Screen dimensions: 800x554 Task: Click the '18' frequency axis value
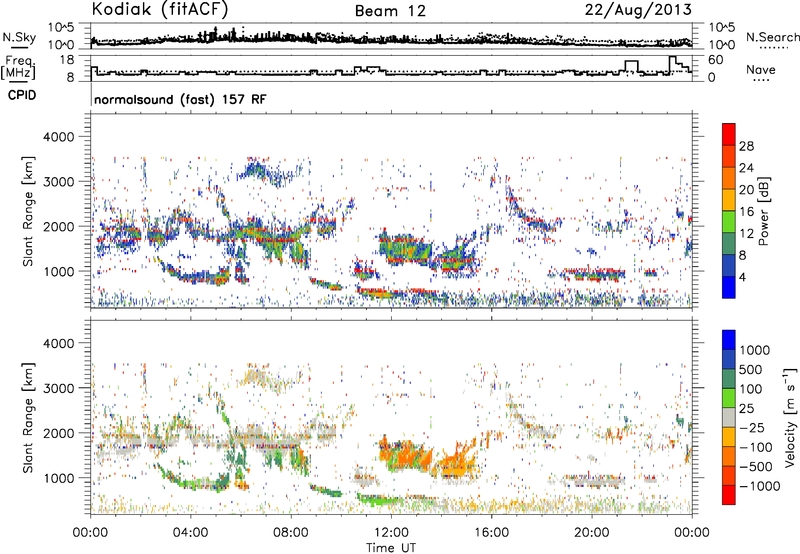(67, 60)
